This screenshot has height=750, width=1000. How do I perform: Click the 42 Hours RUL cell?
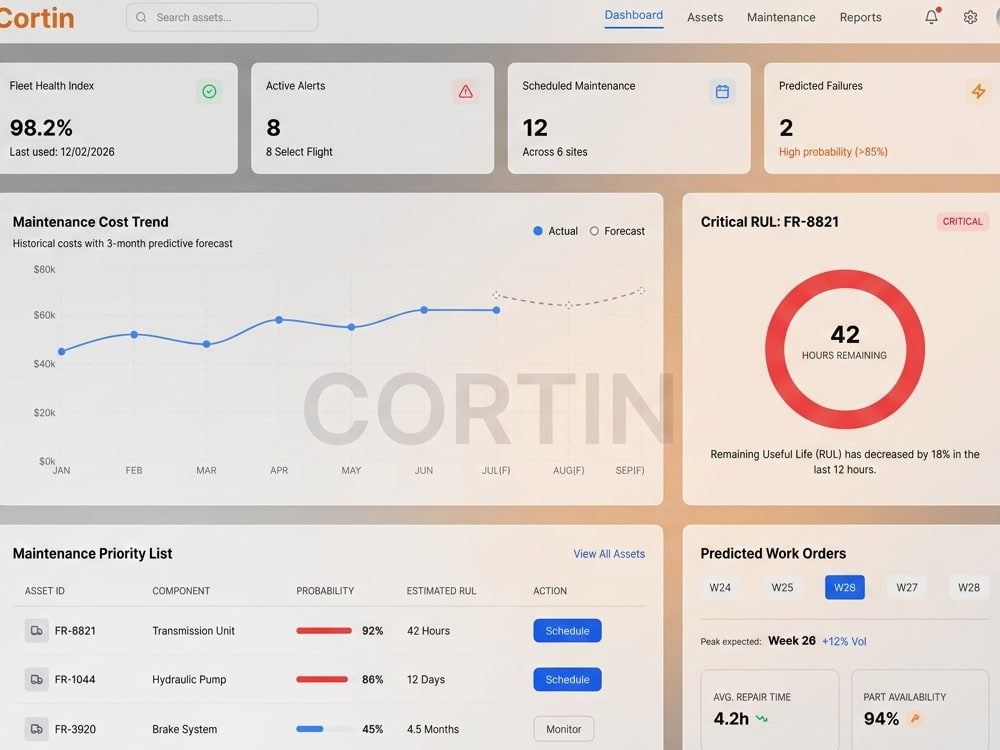[x=429, y=631]
